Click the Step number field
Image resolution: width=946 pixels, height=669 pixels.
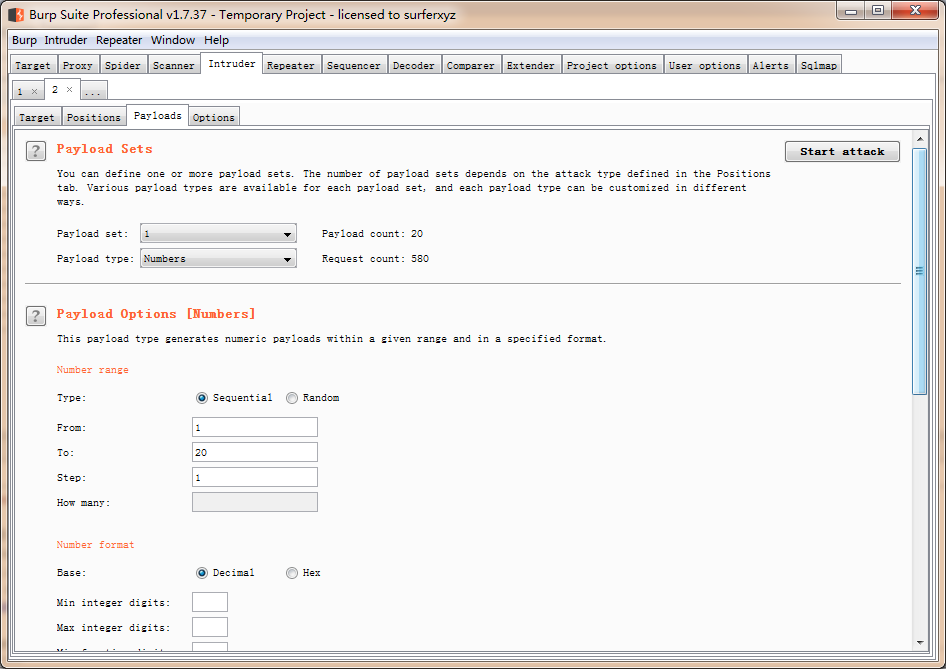pyautogui.click(x=255, y=477)
